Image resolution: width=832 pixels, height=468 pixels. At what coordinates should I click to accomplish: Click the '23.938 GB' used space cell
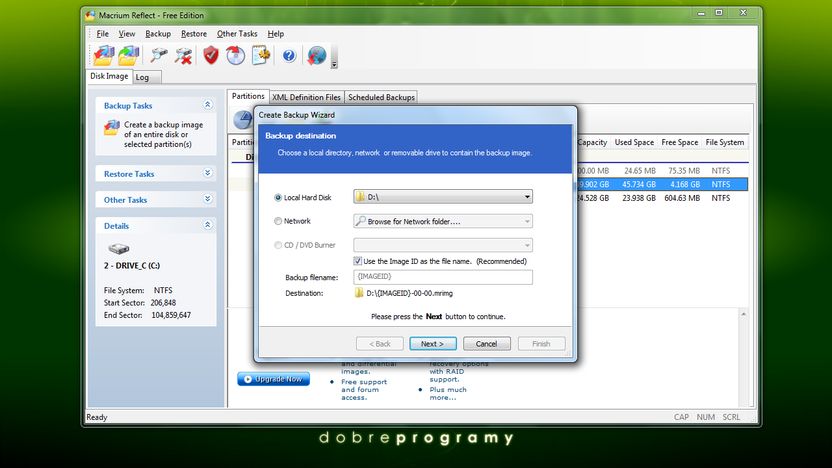[x=639, y=198]
